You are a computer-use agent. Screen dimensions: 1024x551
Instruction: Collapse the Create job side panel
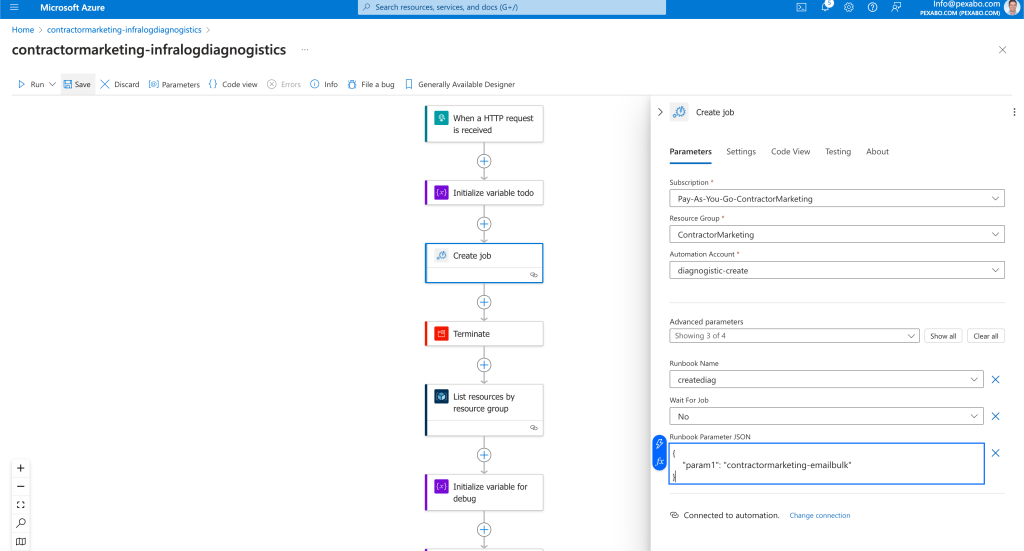[x=660, y=112]
